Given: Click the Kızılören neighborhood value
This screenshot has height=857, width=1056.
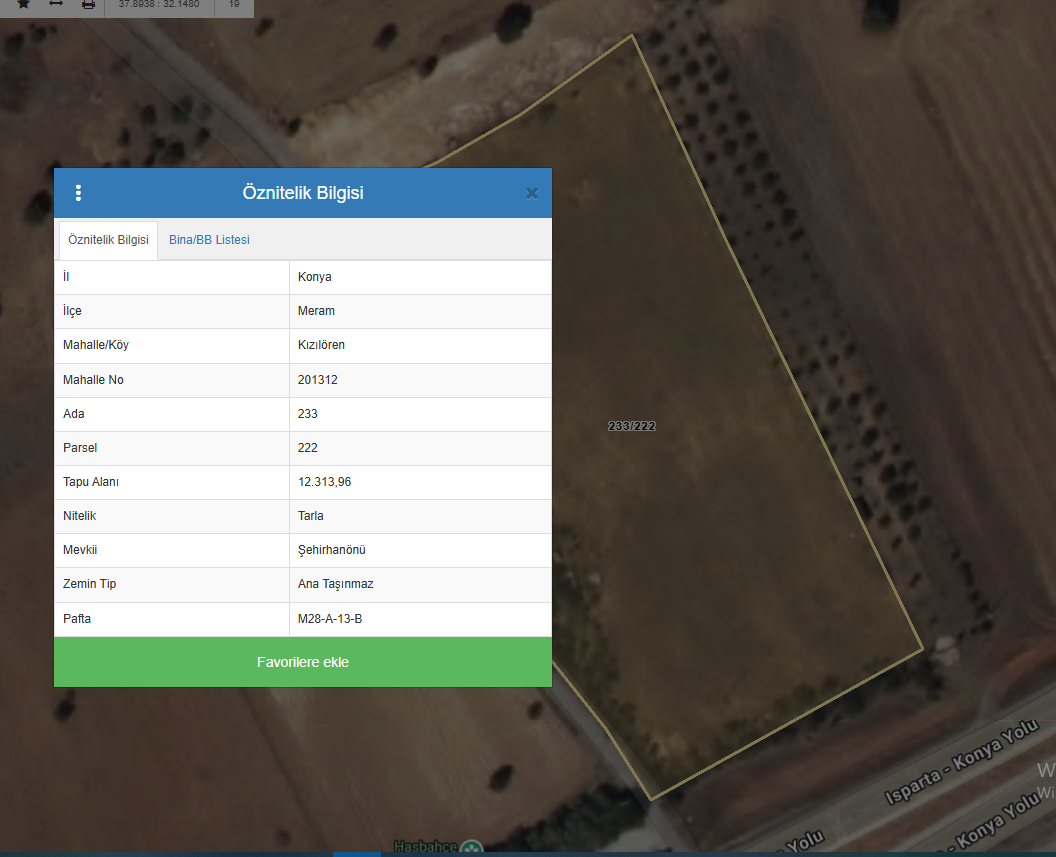Looking at the screenshot, I should (x=321, y=345).
